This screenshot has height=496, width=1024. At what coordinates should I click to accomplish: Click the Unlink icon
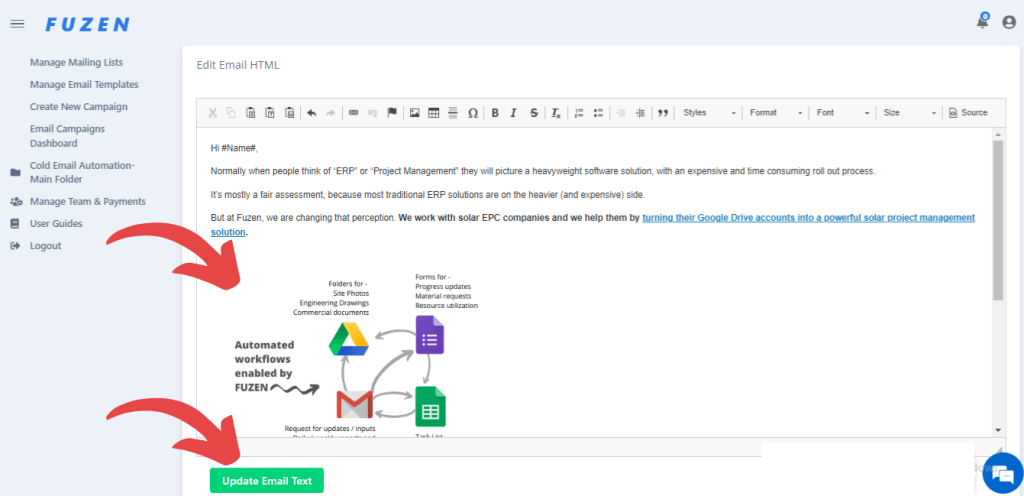[x=372, y=113]
